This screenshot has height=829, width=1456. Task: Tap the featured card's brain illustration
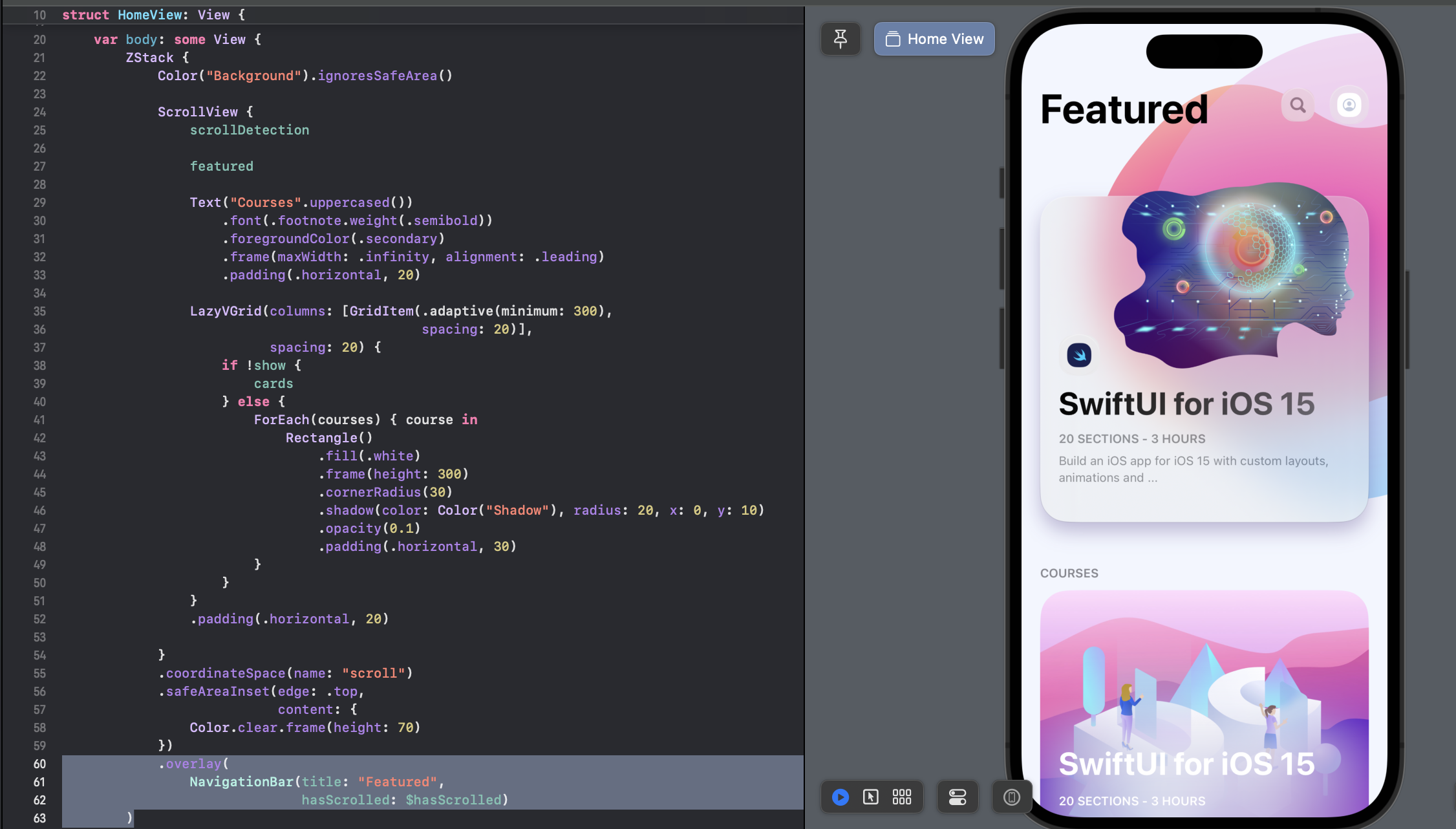point(1232,275)
